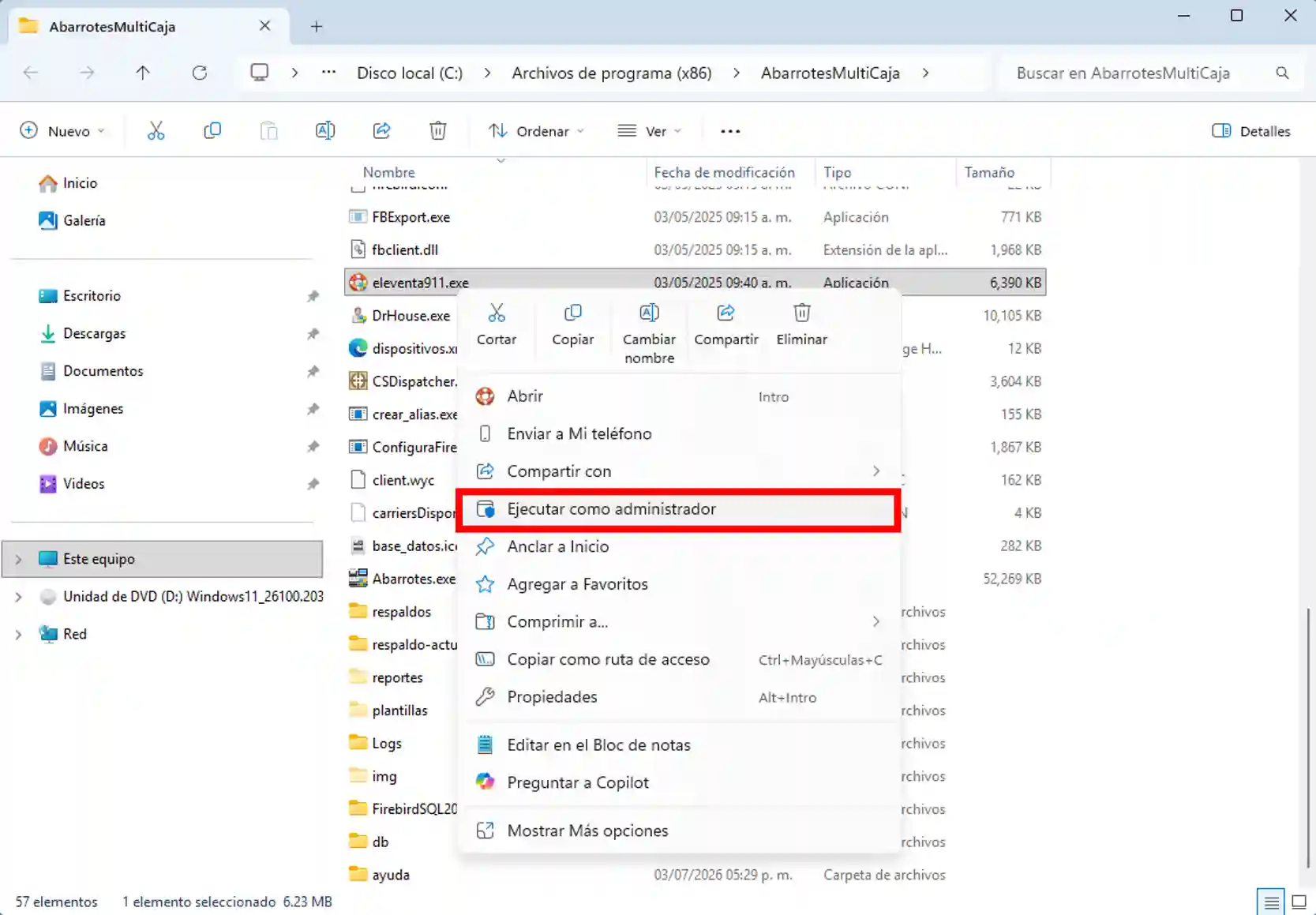Sort by the Nombre column header
This screenshot has width=1316, height=915.
click(x=388, y=172)
